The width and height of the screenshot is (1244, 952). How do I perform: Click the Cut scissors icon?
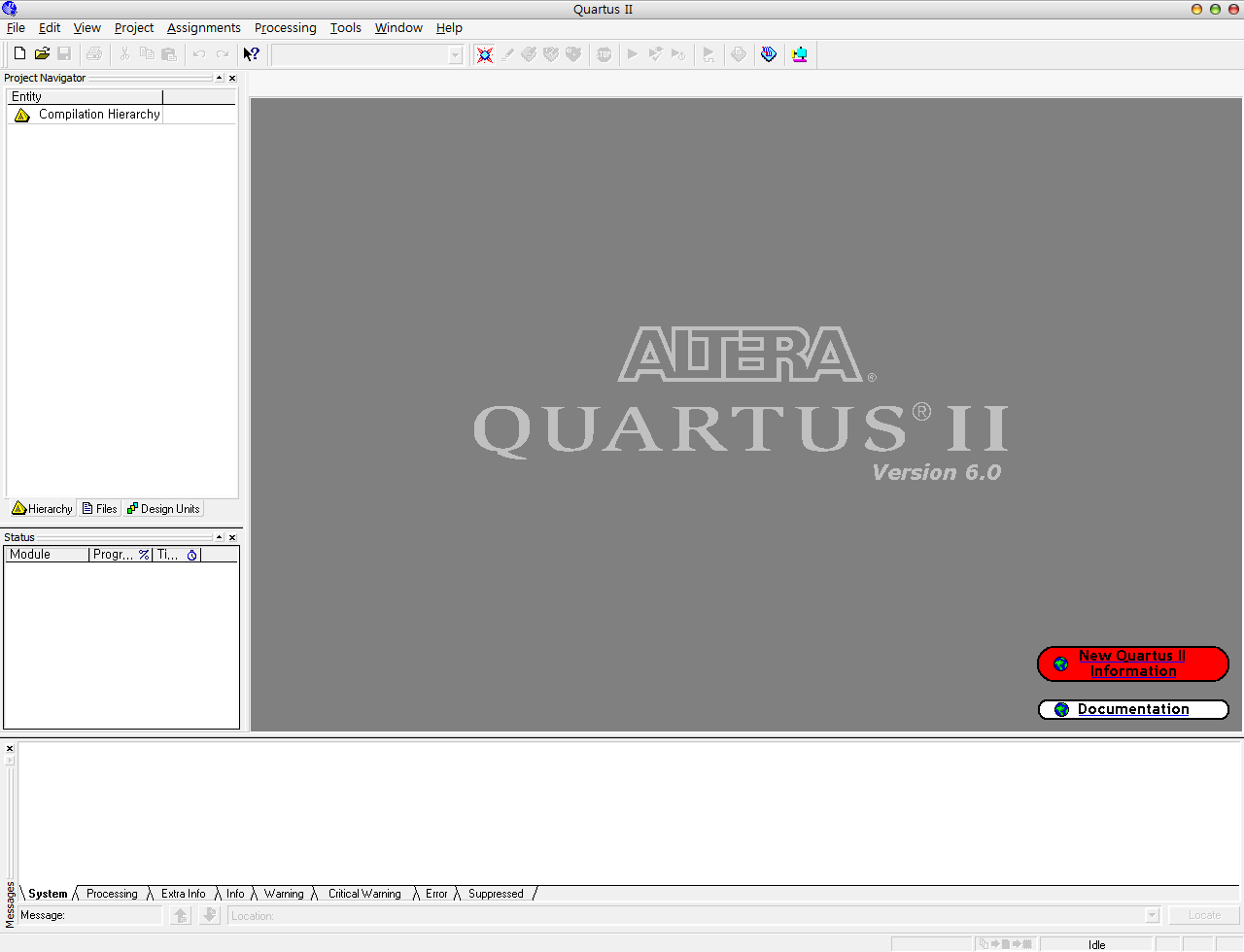tap(124, 54)
